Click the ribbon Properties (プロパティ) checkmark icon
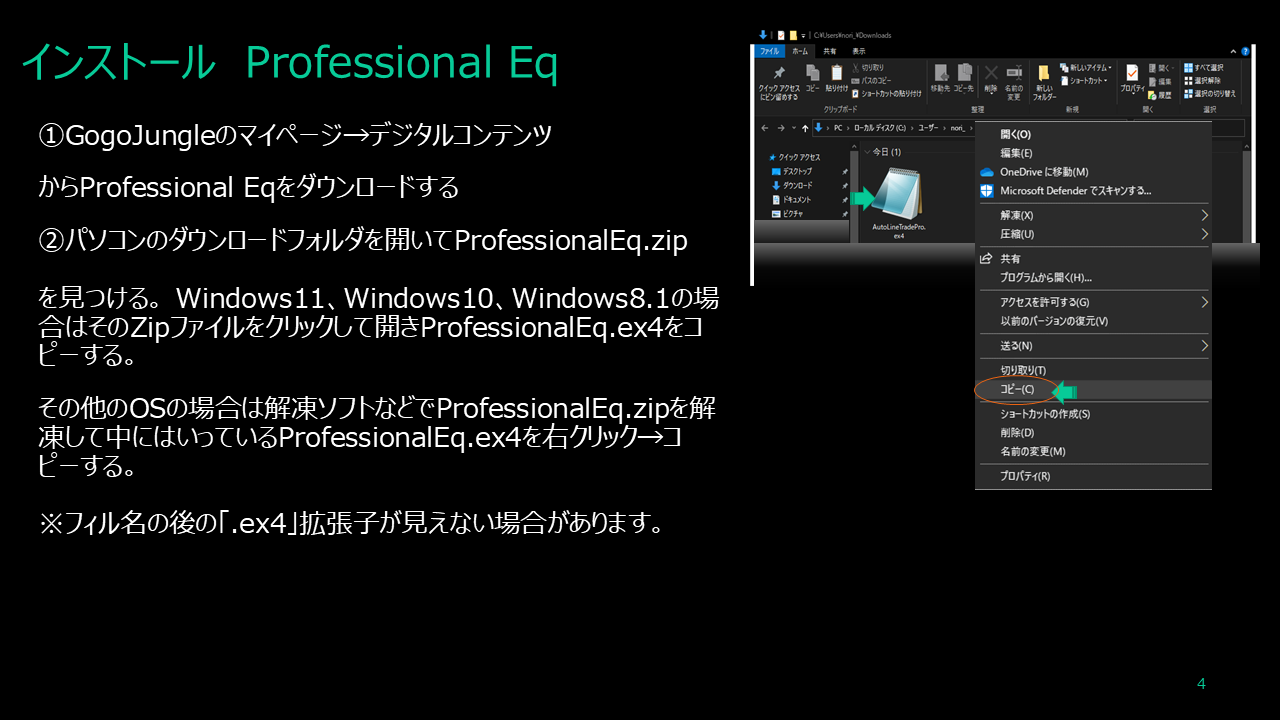This screenshot has width=1280, height=720. click(x=1132, y=73)
